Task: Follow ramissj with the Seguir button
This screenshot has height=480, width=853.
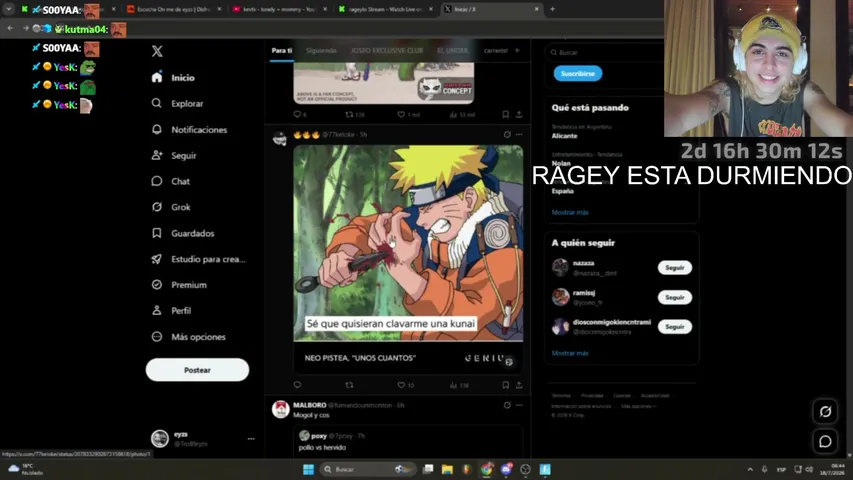Action: pyautogui.click(x=675, y=297)
